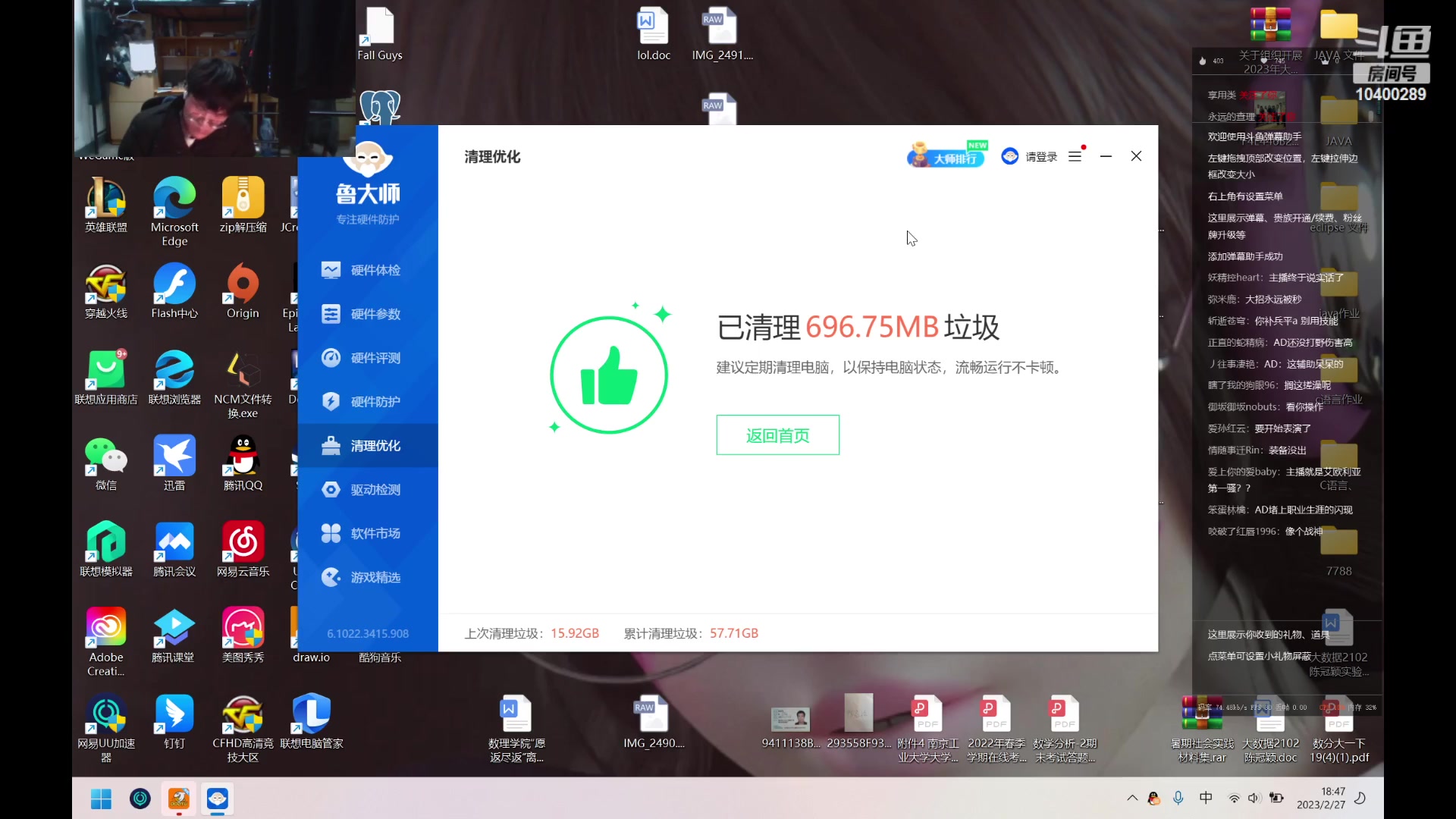Select 附件4 南京工业大学 PDF file
This screenshot has width=1456, height=819.
(x=927, y=728)
